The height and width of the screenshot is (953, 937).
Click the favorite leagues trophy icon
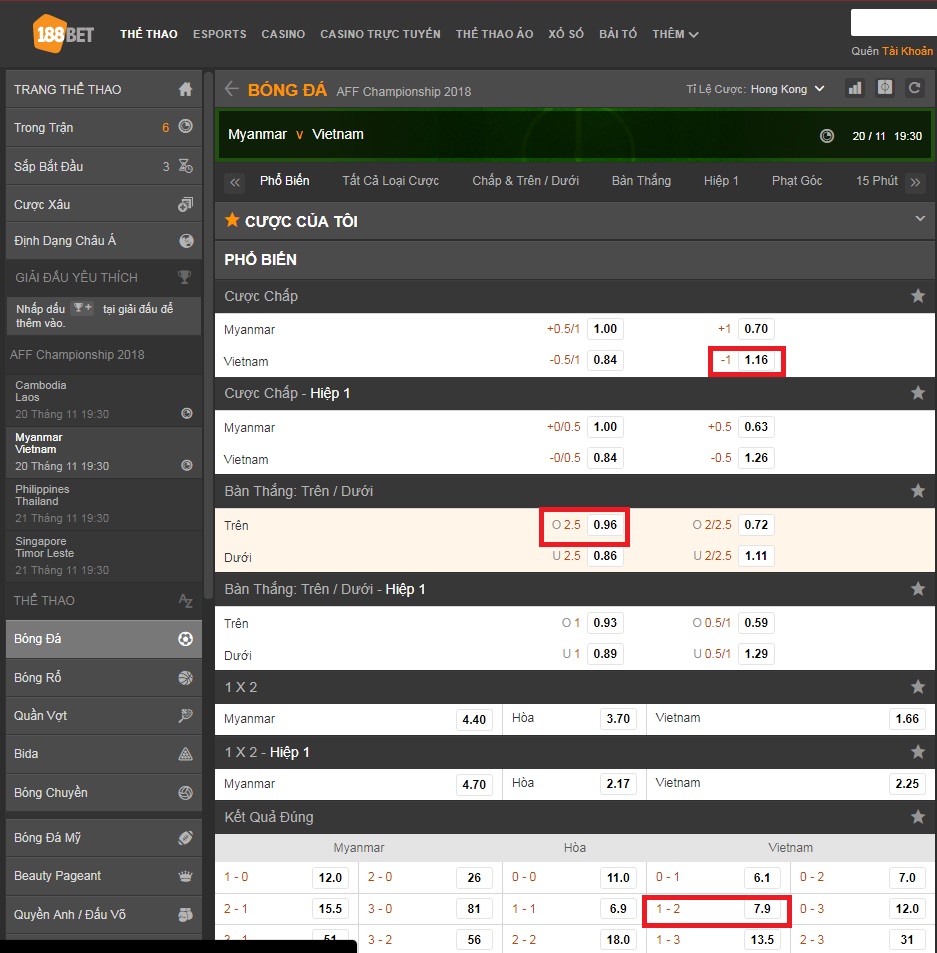pyautogui.click(x=184, y=277)
